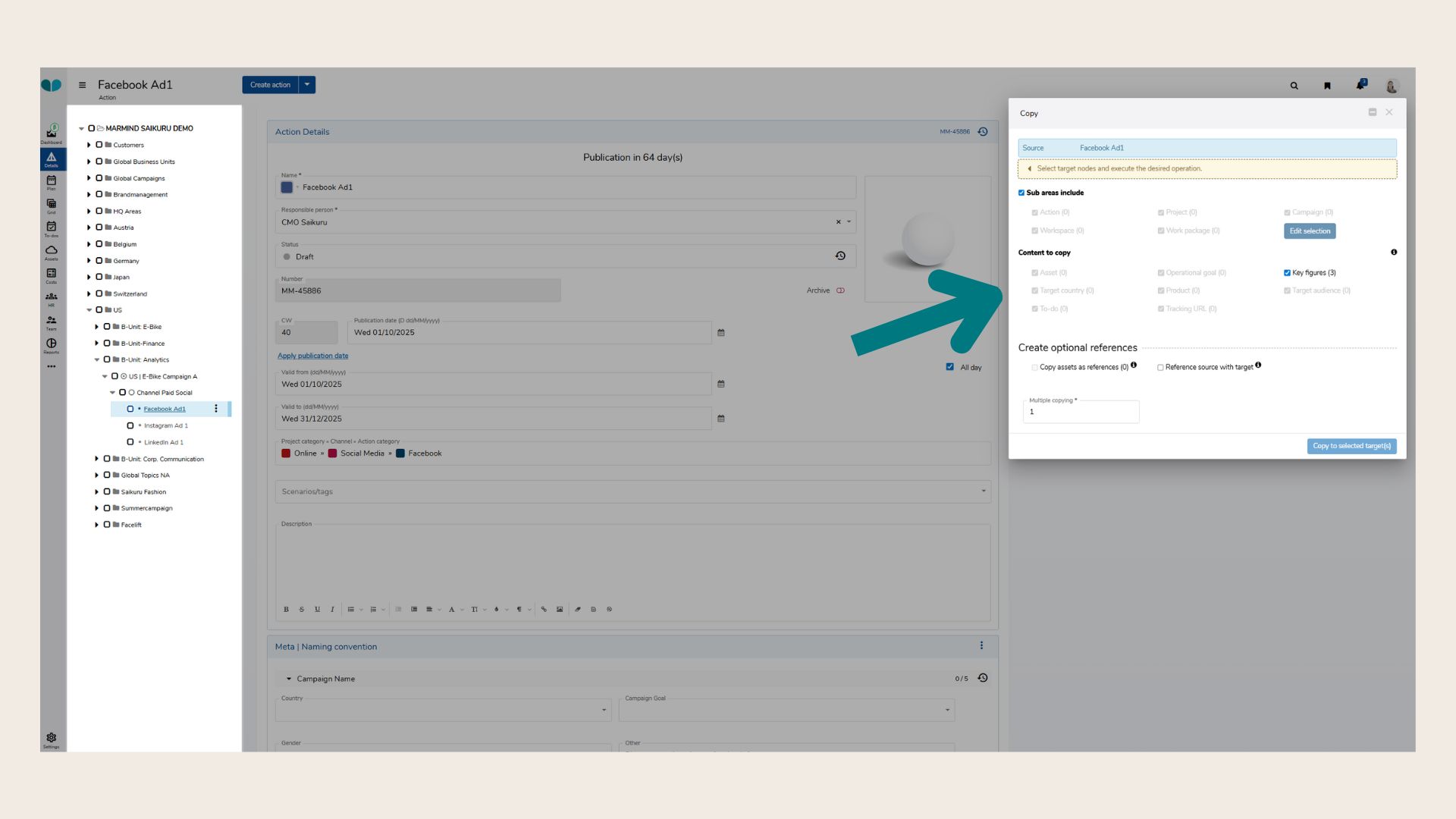Open the Costs sidebar icon
This screenshot has height=819, width=1456.
52,275
